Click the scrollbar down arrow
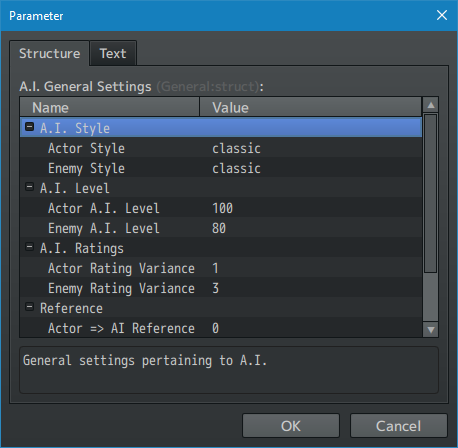 [x=431, y=330]
